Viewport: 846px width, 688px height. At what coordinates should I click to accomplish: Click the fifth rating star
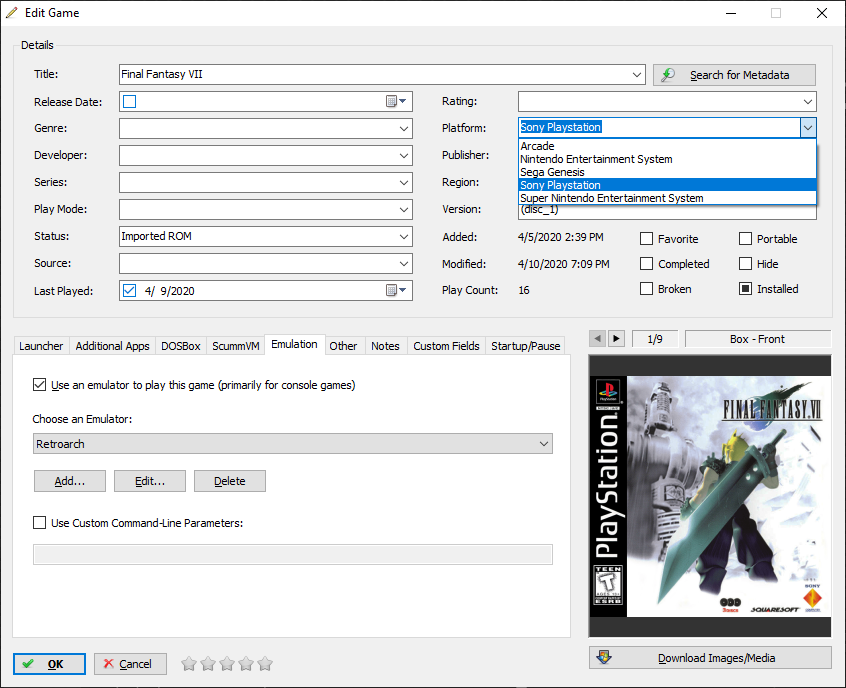pos(265,664)
